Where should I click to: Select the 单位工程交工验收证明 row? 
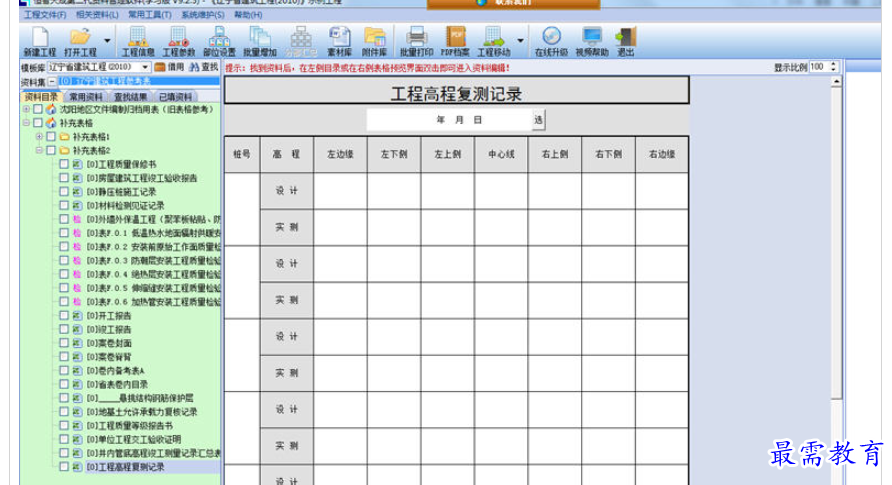coord(134,440)
